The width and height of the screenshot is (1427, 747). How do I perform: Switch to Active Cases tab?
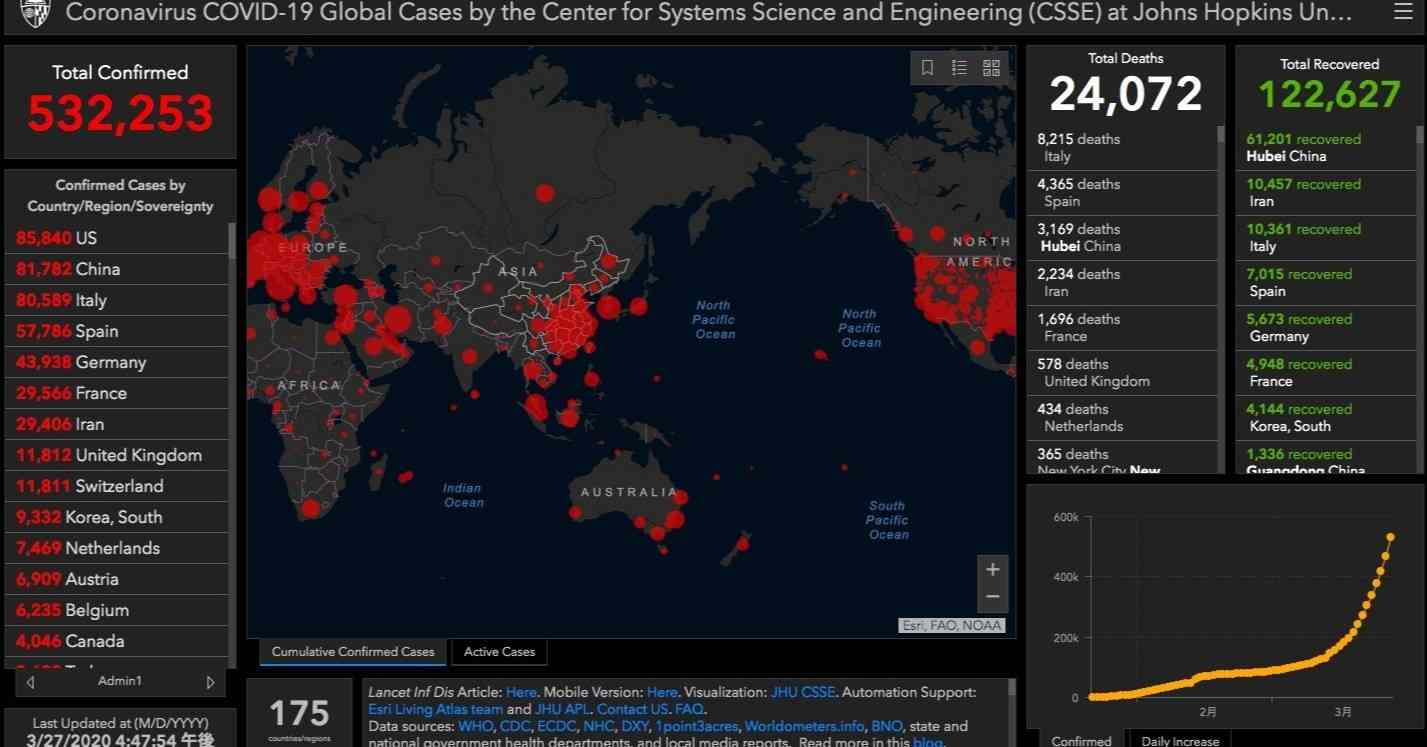pos(499,652)
